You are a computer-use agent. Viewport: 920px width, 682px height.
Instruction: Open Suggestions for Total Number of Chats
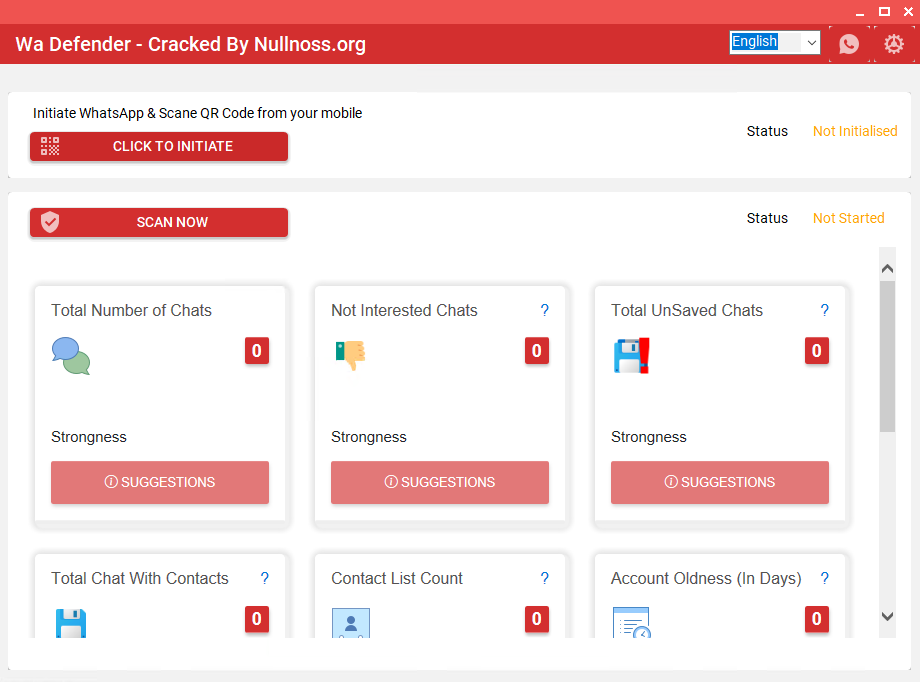click(x=160, y=482)
